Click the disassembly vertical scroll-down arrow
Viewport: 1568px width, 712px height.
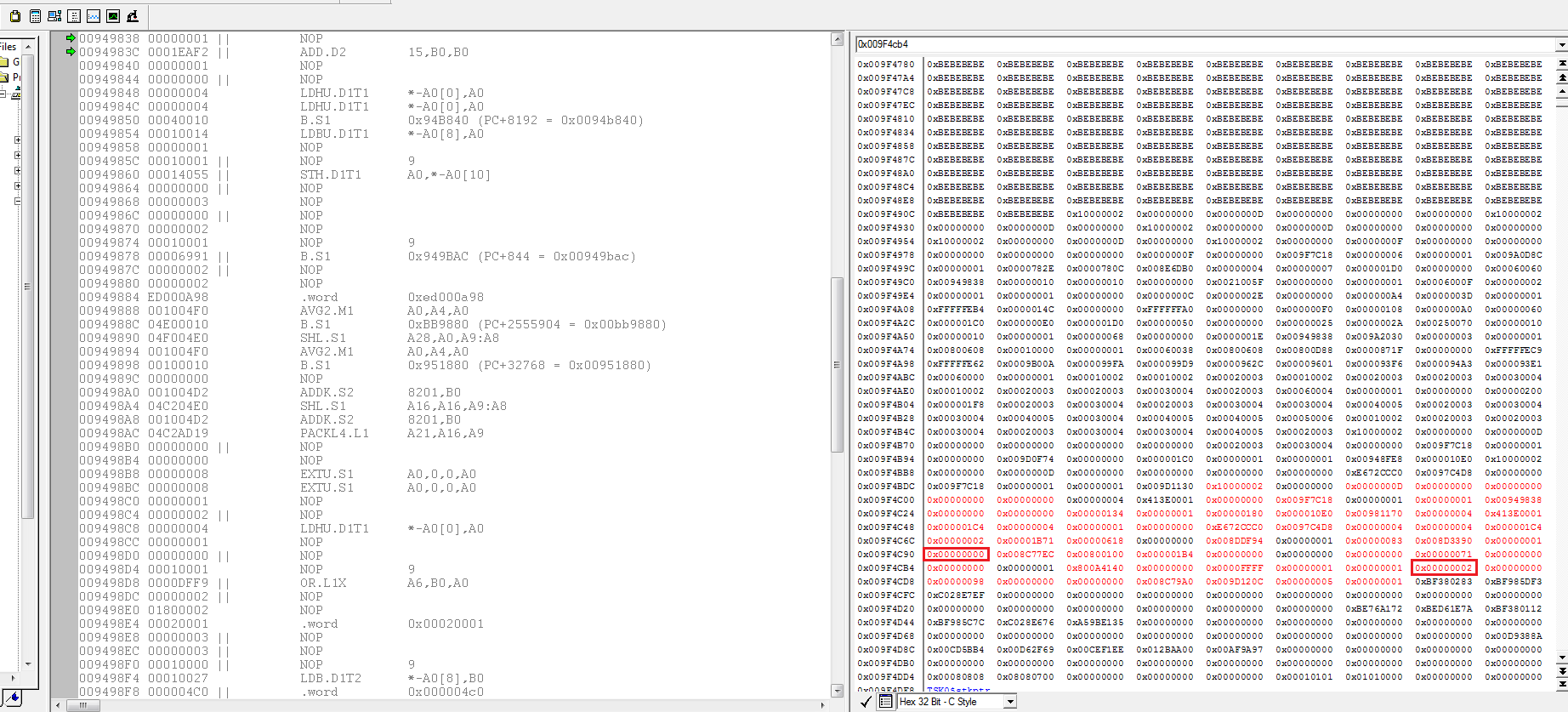[x=837, y=691]
